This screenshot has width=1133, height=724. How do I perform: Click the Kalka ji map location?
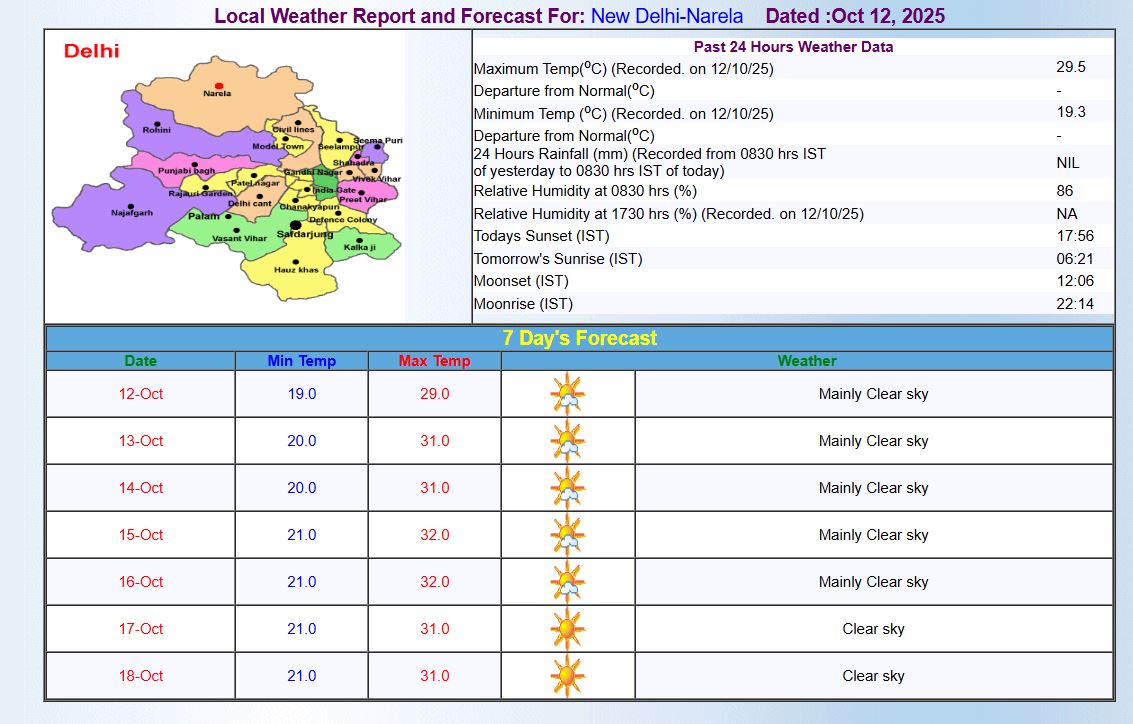coord(359,246)
